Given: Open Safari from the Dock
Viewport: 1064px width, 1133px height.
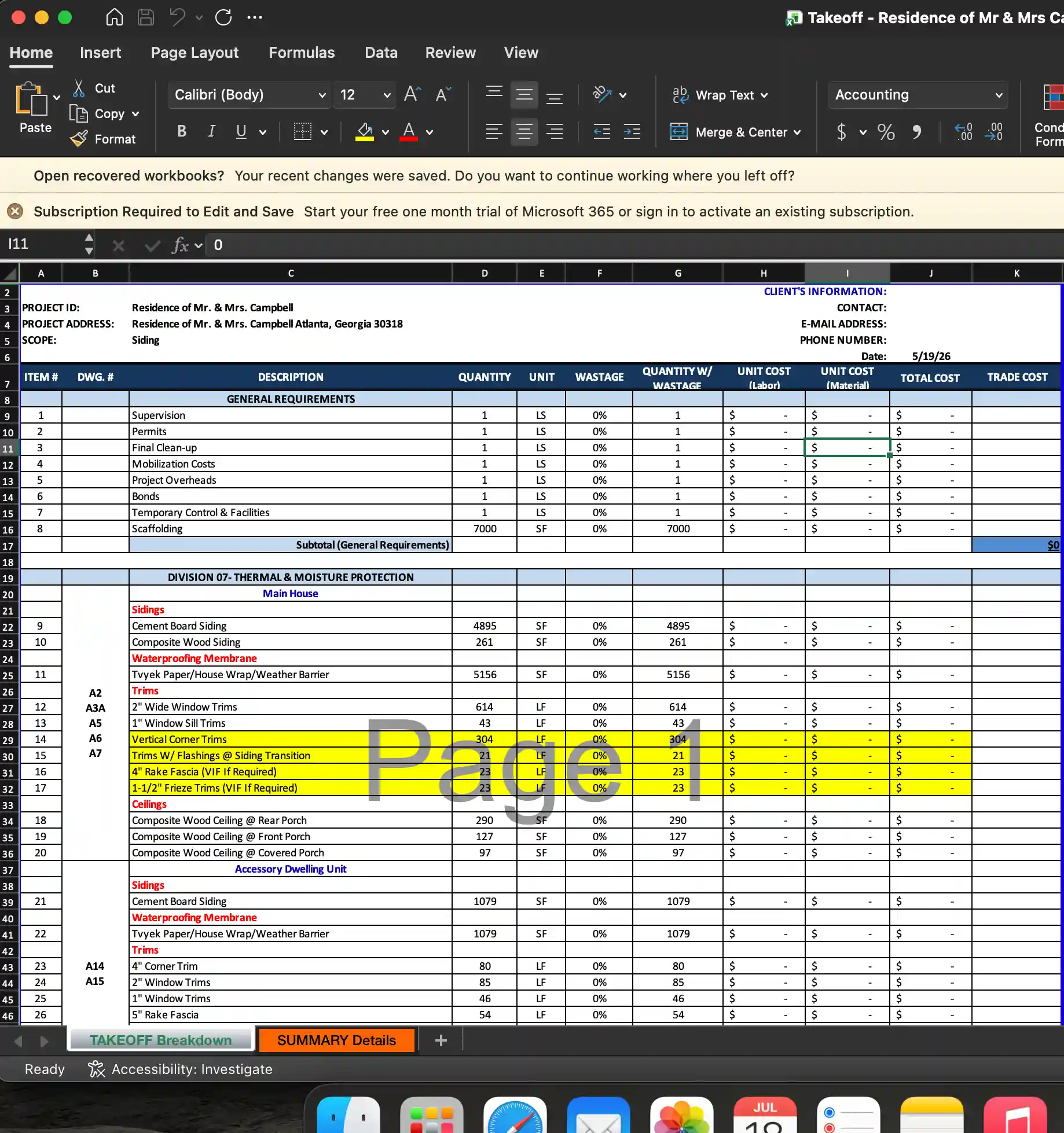Looking at the screenshot, I should point(515,1115).
